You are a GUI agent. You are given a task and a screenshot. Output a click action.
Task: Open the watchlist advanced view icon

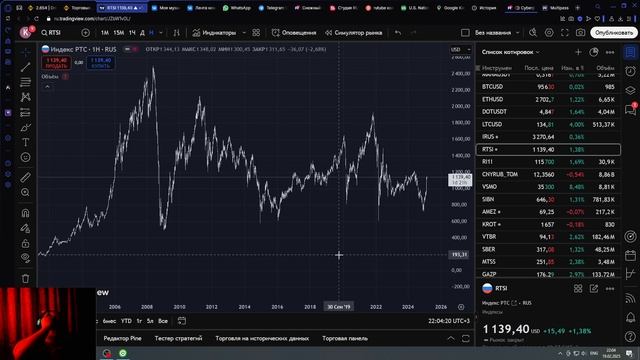(594, 52)
